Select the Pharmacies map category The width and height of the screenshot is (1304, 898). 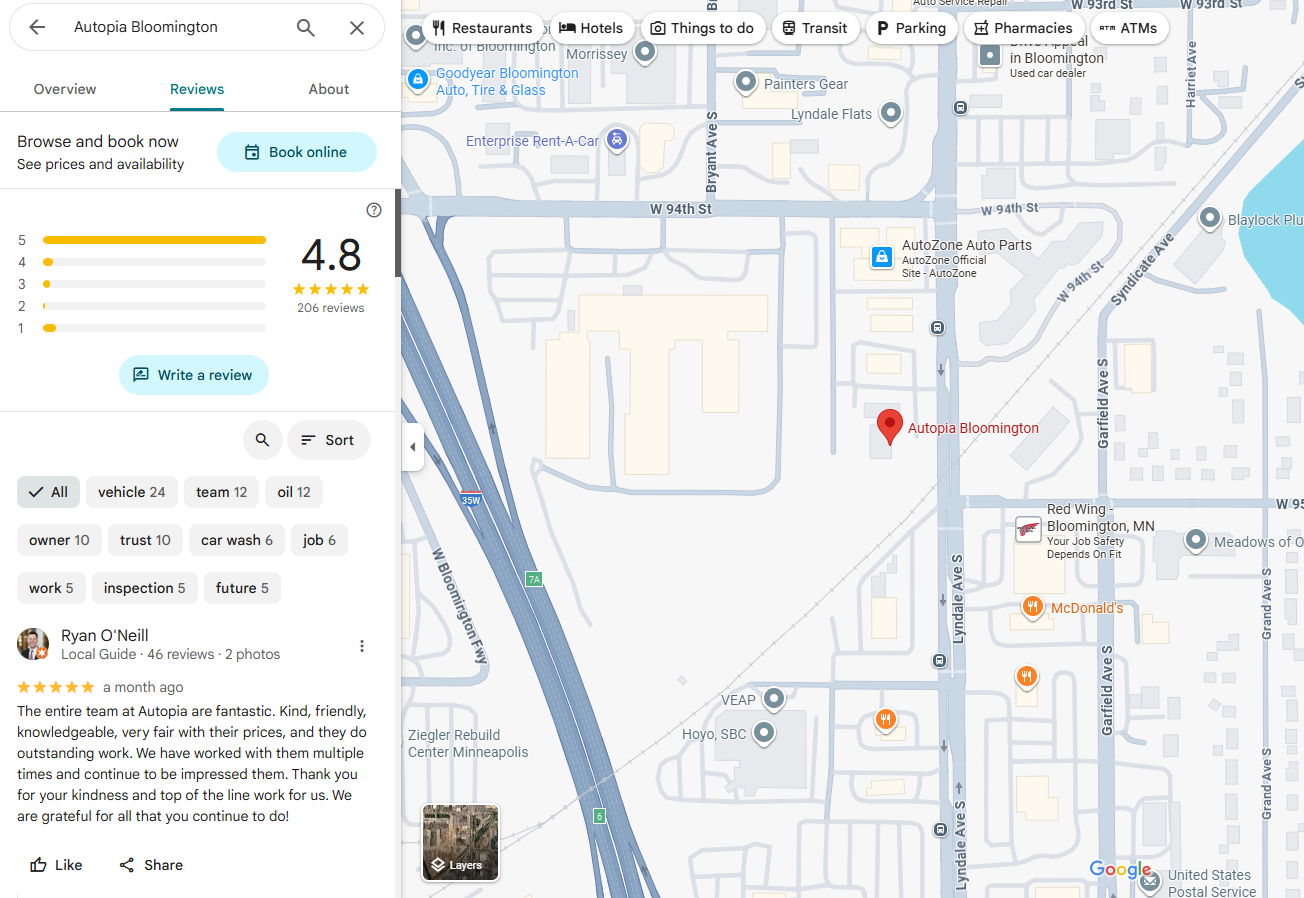(1024, 28)
